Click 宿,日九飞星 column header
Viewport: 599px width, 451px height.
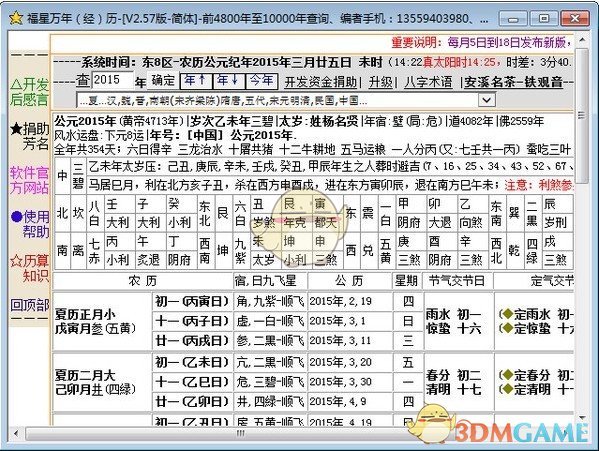(270, 281)
